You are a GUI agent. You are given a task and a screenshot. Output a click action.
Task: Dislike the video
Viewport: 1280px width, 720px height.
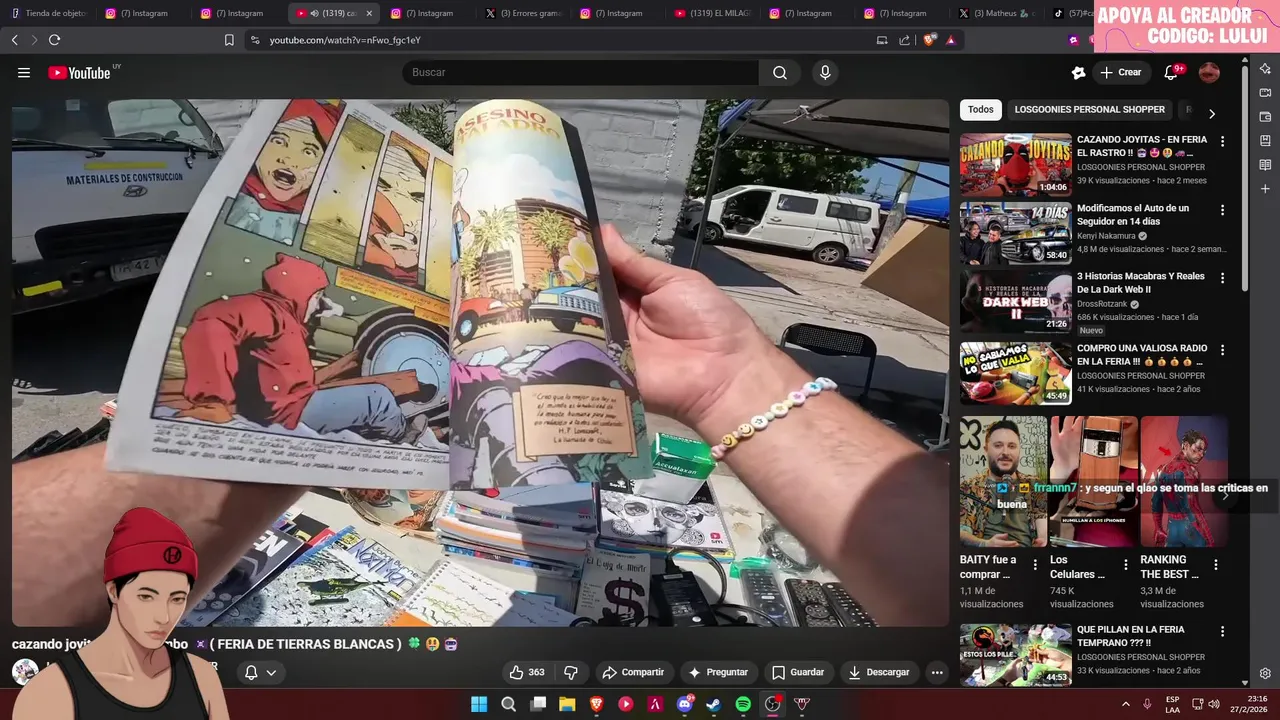[x=571, y=672]
